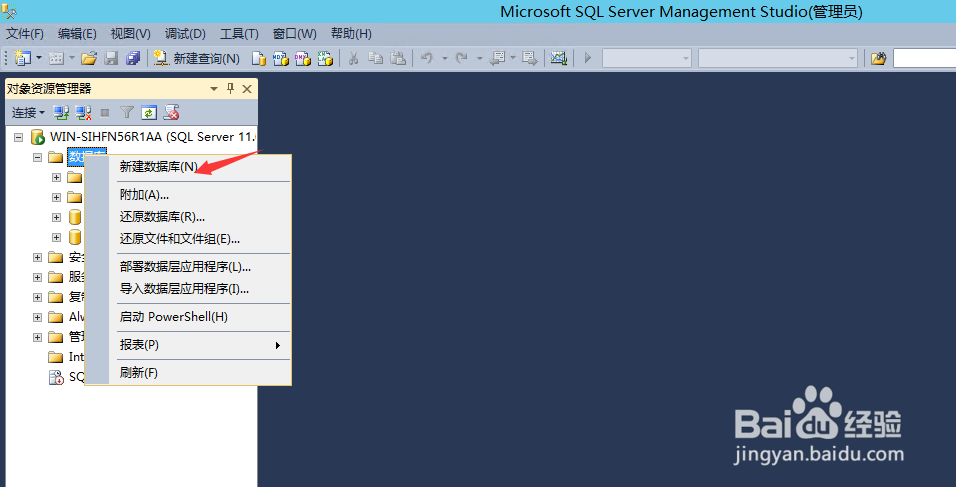Toggle auto-hide pin on 对象资源管理器 panel

pos(230,89)
